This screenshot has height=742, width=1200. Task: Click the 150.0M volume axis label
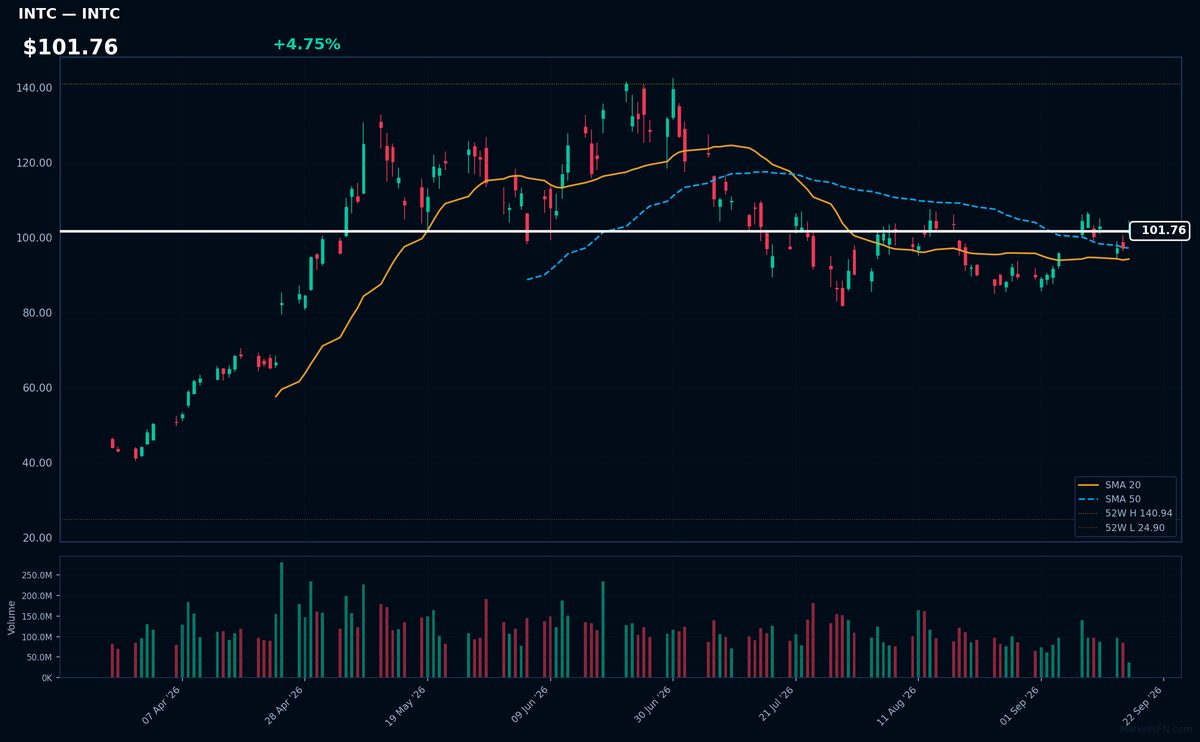point(37,617)
